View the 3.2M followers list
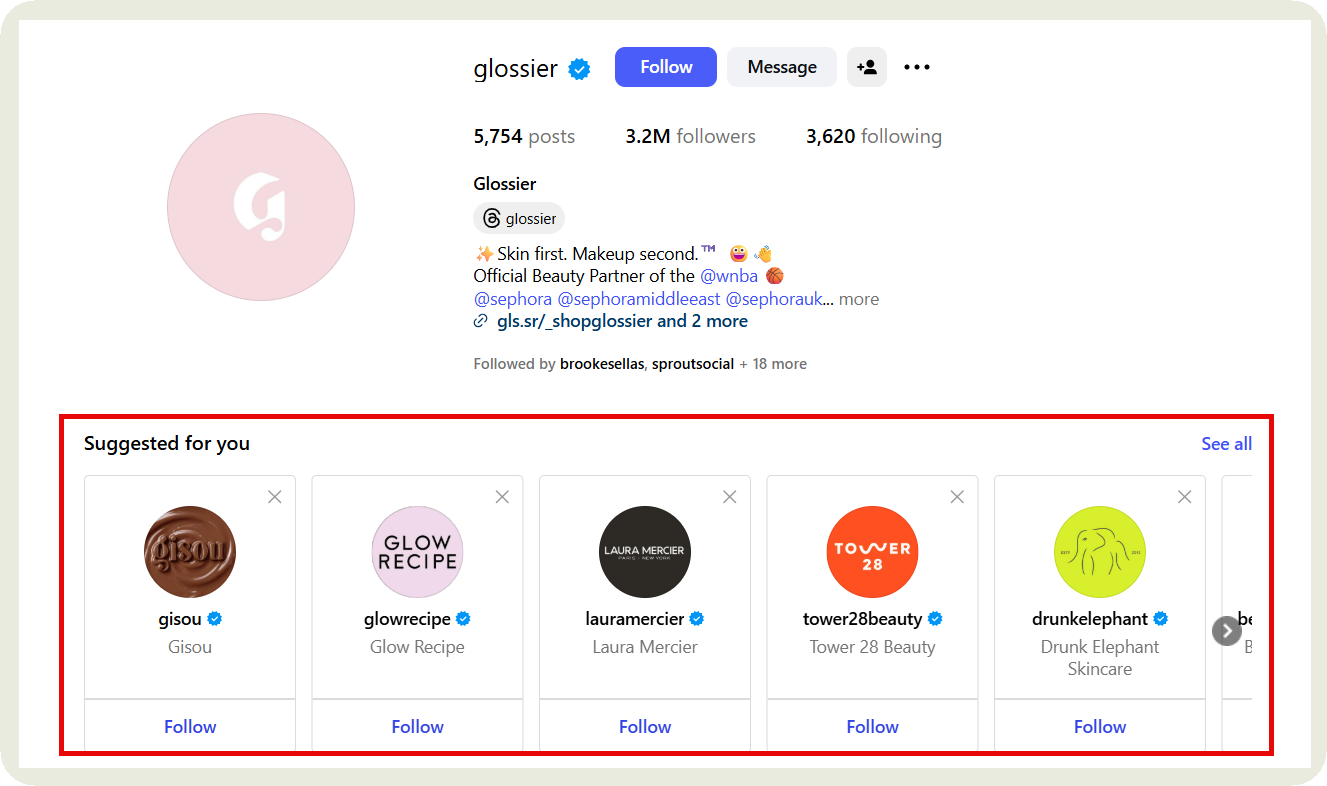Screen dimensions: 1327x786 click(x=690, y=136)
